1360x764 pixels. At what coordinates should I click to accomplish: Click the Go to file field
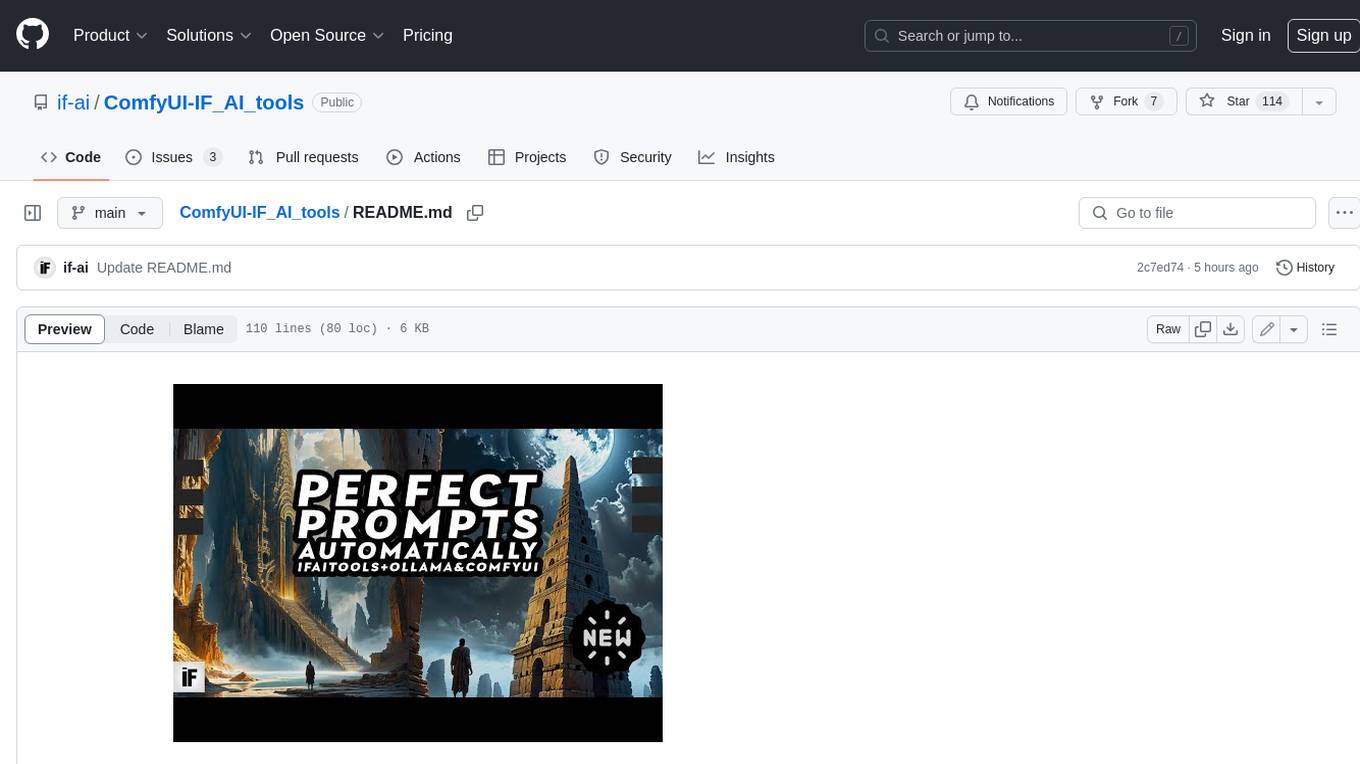1197,213
